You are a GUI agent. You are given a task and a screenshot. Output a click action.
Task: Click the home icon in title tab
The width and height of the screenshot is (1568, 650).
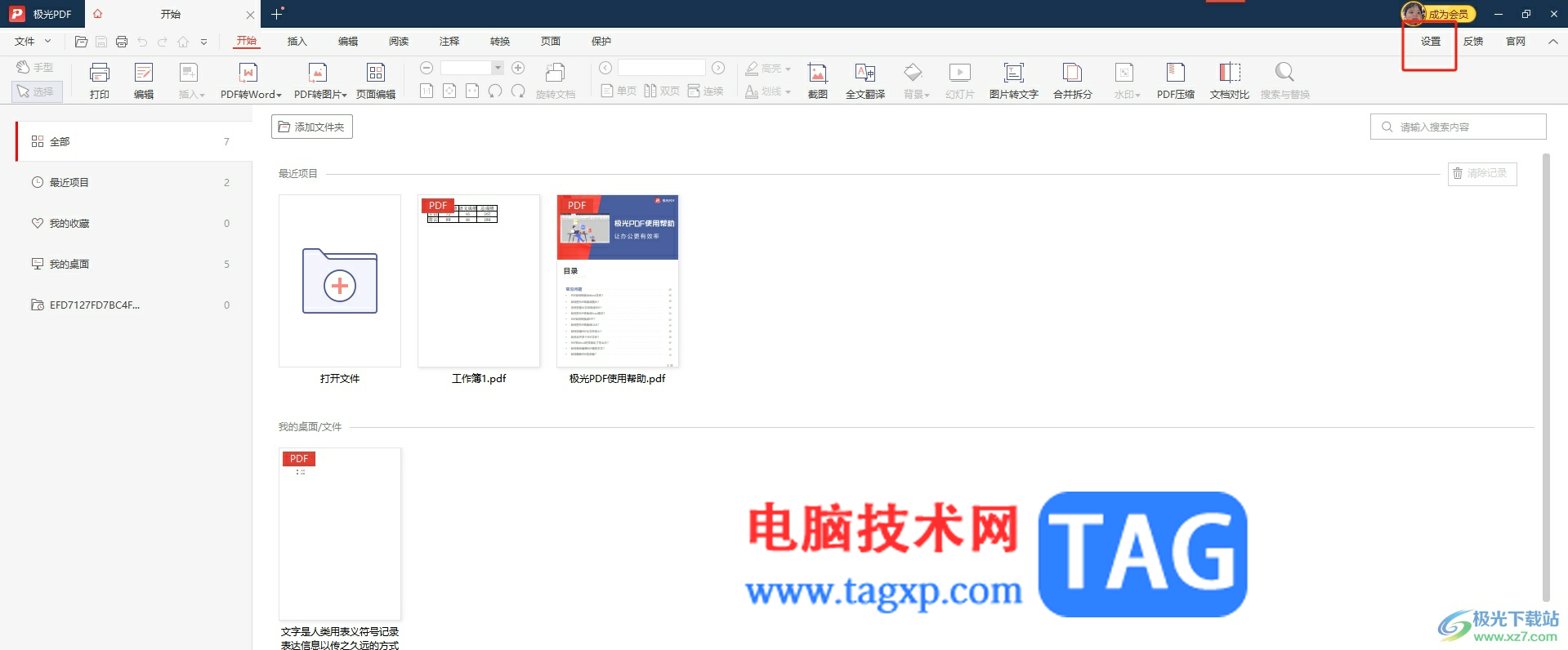[x=98, y=14]
